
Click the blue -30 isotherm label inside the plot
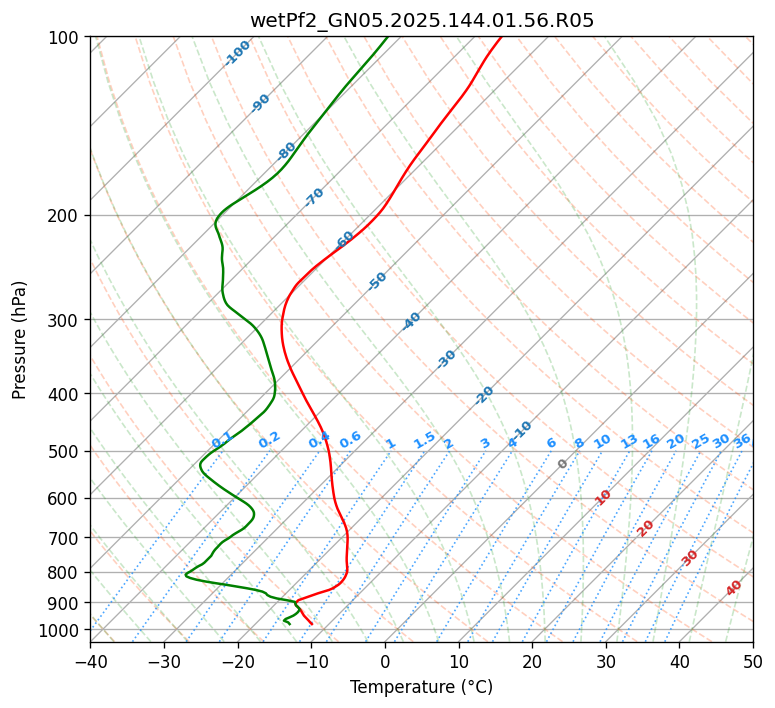point(446,359)
